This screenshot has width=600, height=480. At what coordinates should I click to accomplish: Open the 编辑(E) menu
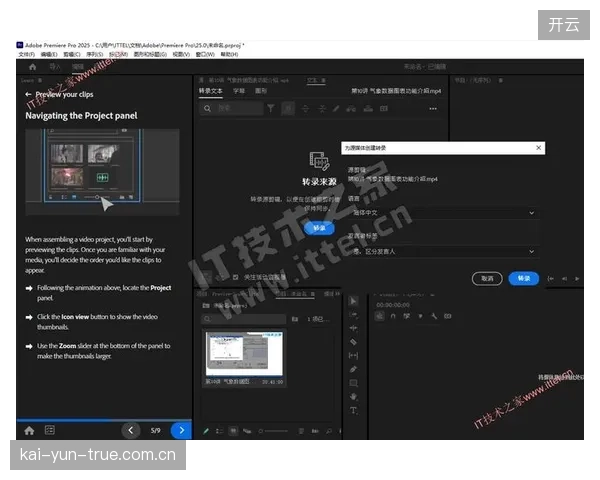click(49, 54)
